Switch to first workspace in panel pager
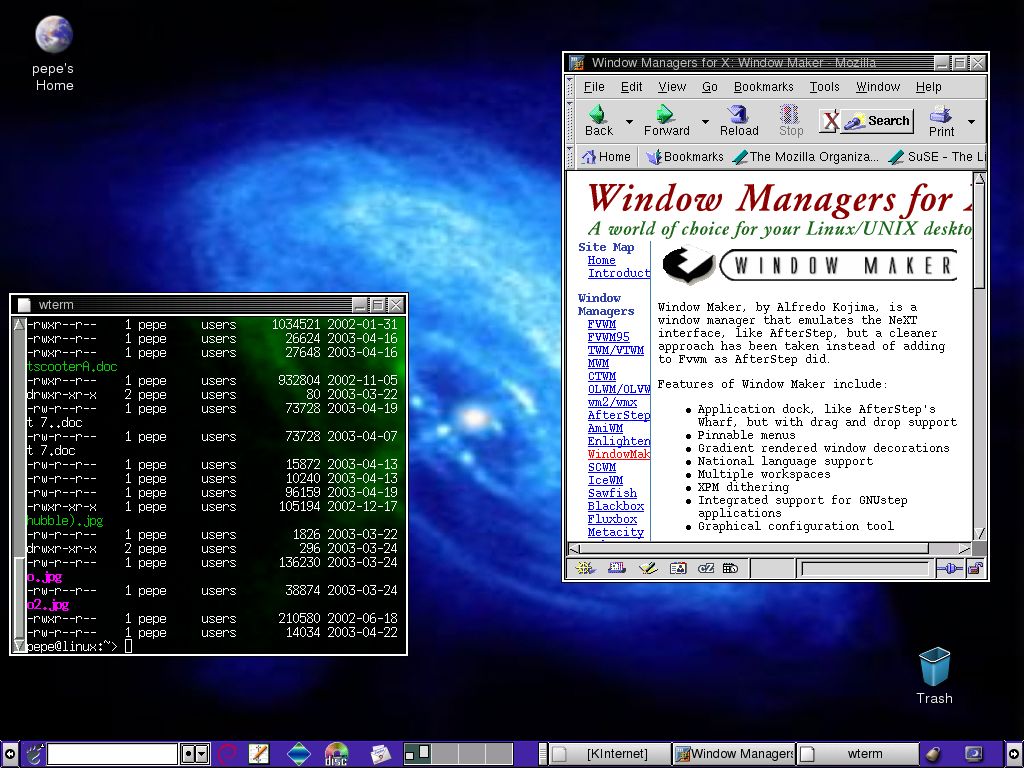 pyautogui.click(x=417, y=754)
